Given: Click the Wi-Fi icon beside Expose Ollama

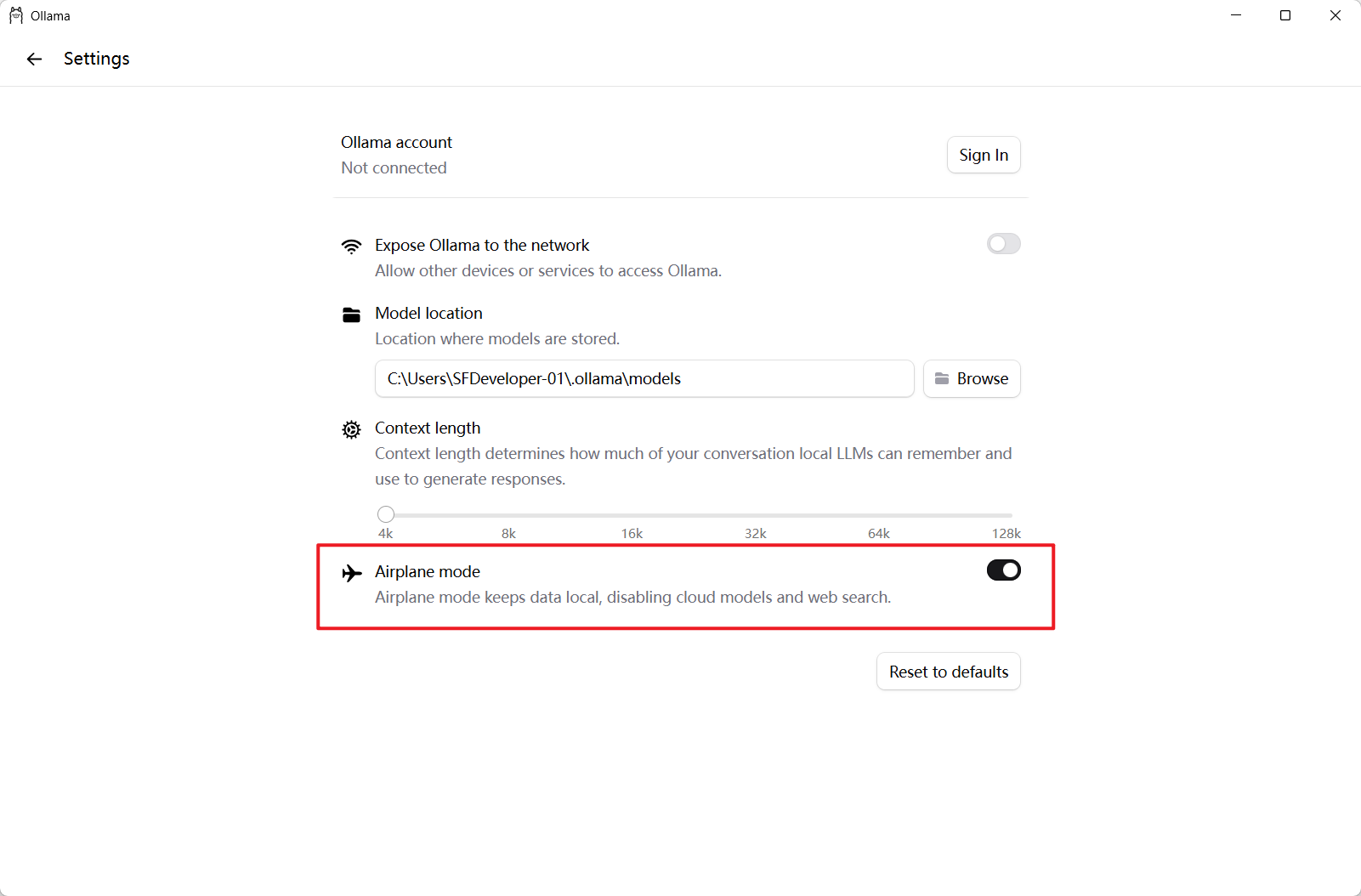Looking at the screenshot, I should pyautogui.click(x=351, y=246).
